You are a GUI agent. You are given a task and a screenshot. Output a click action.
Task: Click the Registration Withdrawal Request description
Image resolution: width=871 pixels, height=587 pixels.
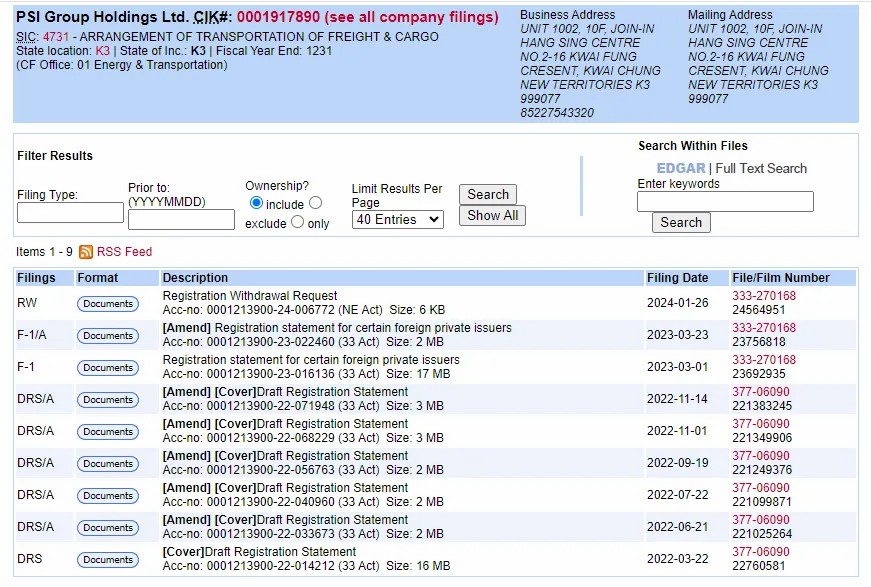coord(250,296)
